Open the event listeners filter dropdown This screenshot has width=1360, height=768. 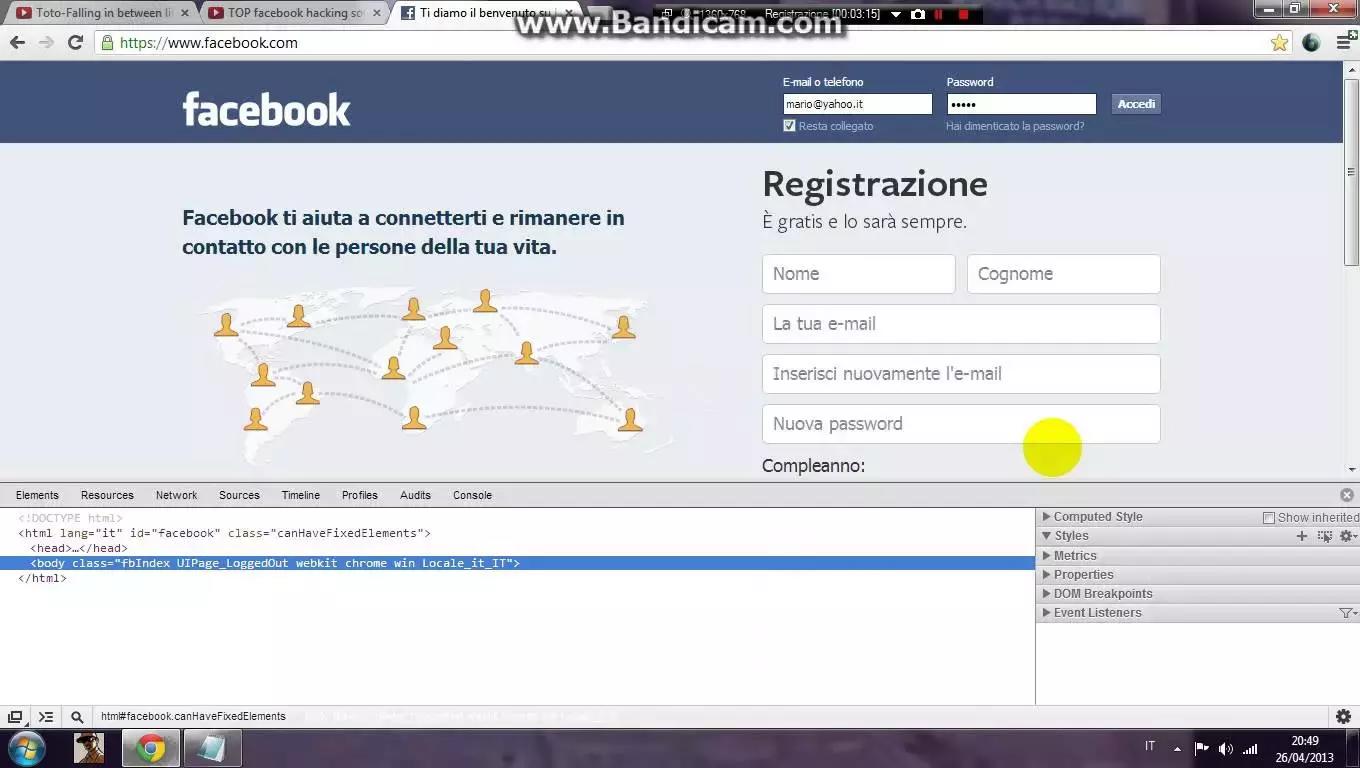(1346, 613)
